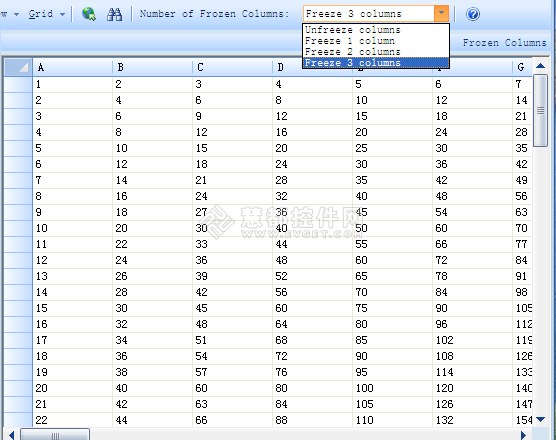Click cell 68 in row 17

(x=313, y=340)
